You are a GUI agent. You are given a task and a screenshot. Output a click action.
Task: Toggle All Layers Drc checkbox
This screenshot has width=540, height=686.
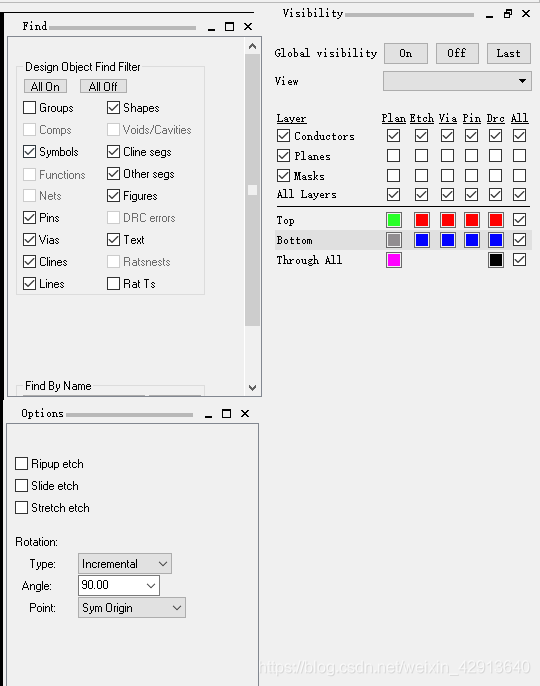click(495, 194)
